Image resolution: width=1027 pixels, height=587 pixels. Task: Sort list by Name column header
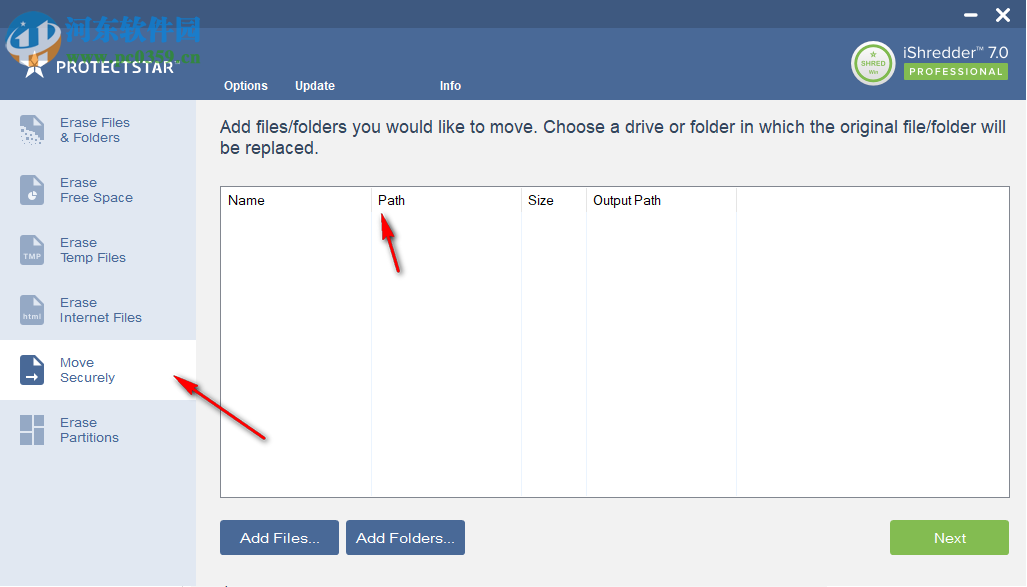[246, 201]
